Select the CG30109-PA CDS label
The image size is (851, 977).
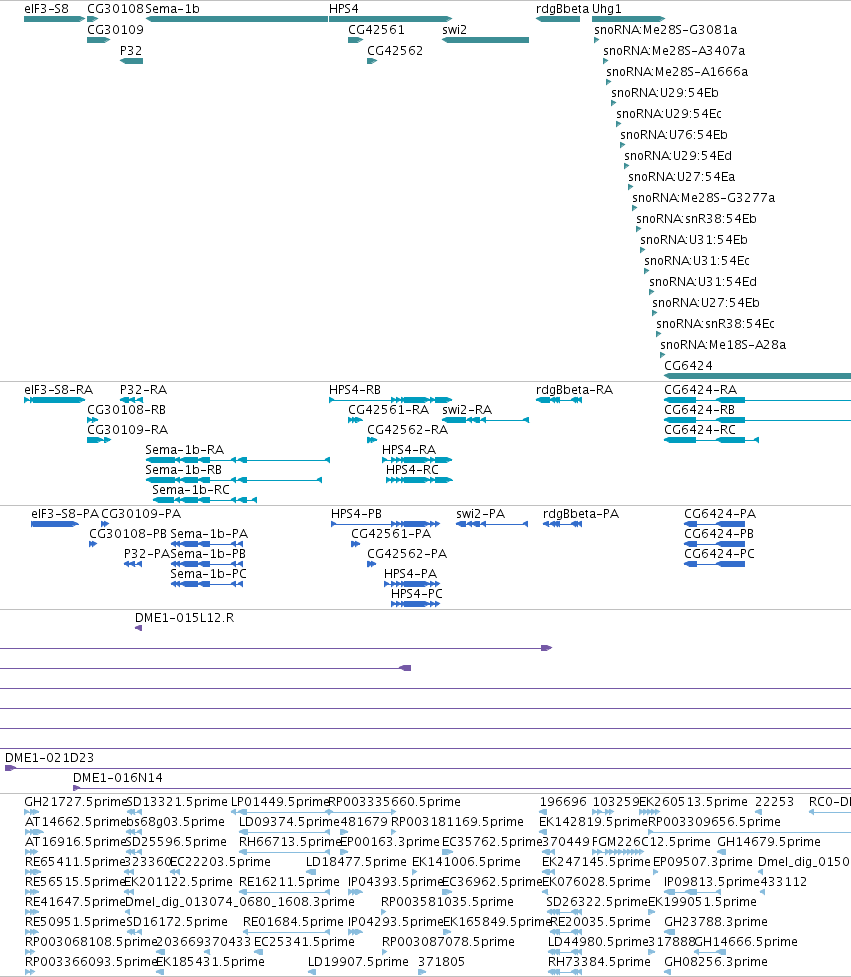point(141,514)
